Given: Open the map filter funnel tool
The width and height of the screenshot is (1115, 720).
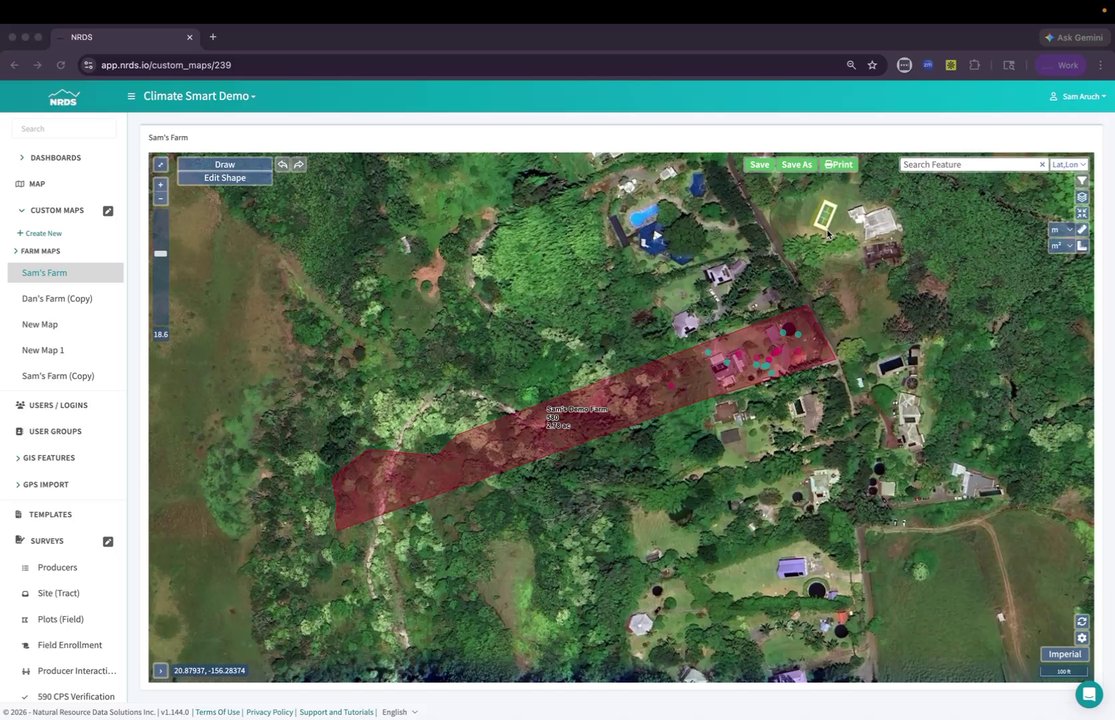Looking at the screenshot, I should [1082, 181].
